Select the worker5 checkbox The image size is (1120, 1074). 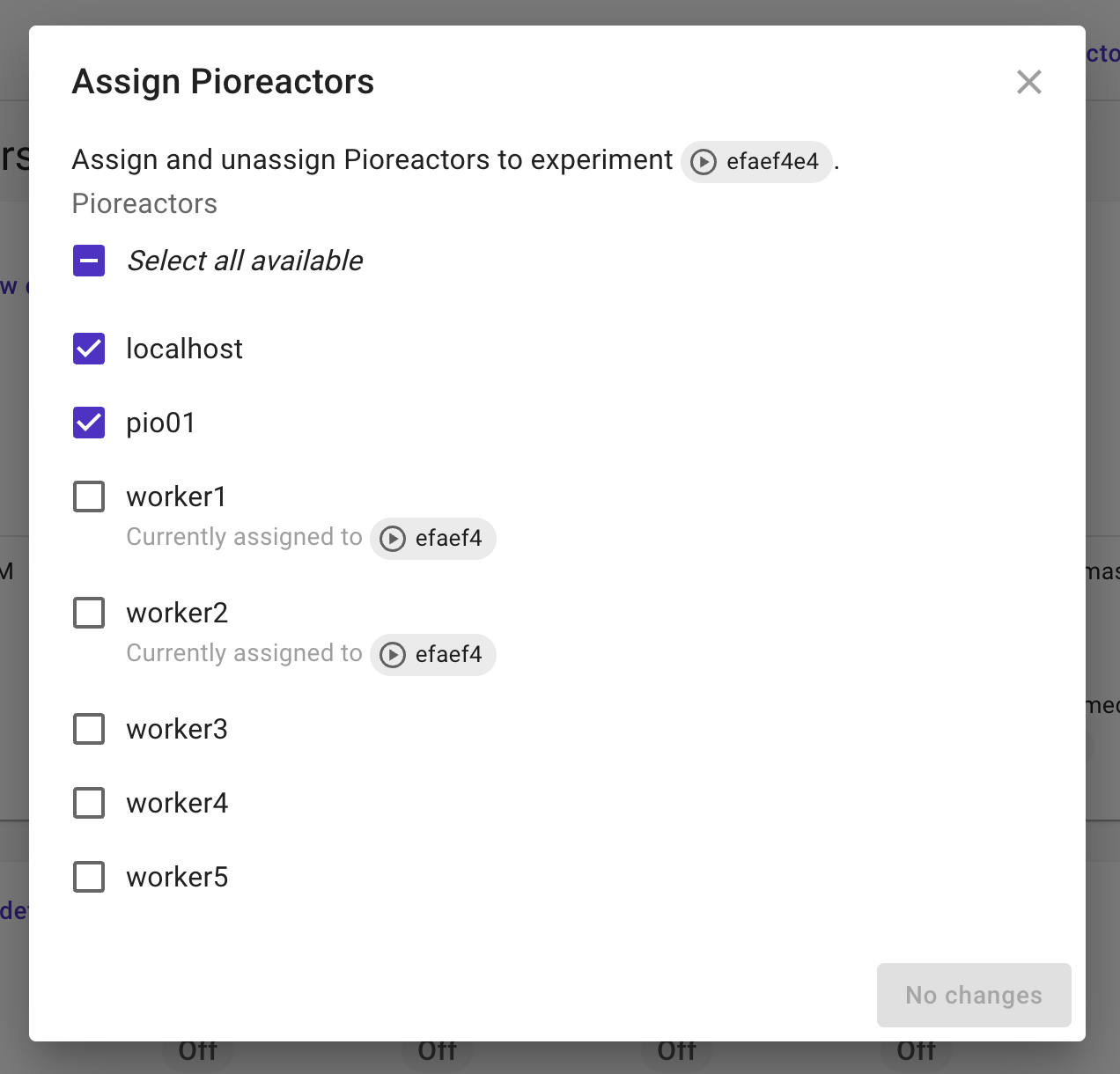(89, 877)
